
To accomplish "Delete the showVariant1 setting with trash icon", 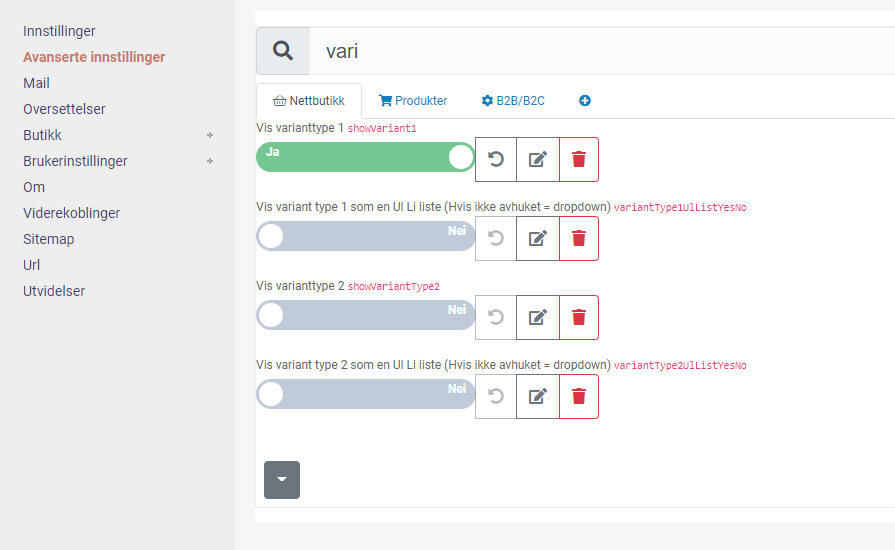I will (579, 159).
